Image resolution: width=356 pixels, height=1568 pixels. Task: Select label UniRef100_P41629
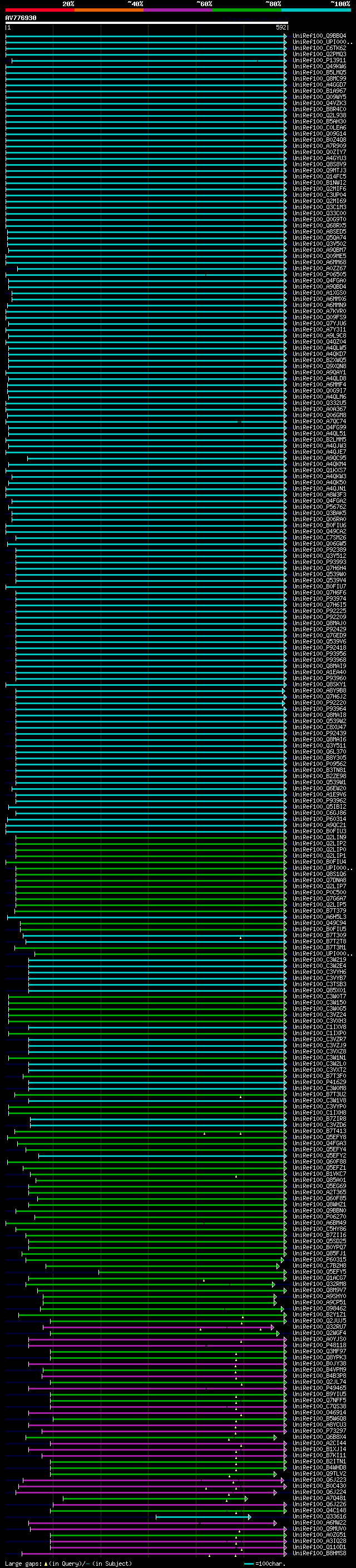(x=319, y=1082)
